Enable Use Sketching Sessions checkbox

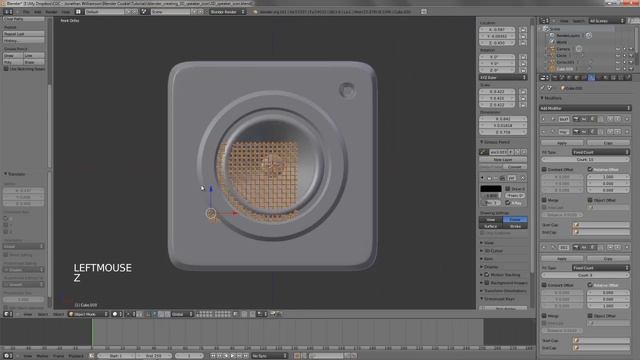pos(6,69)
